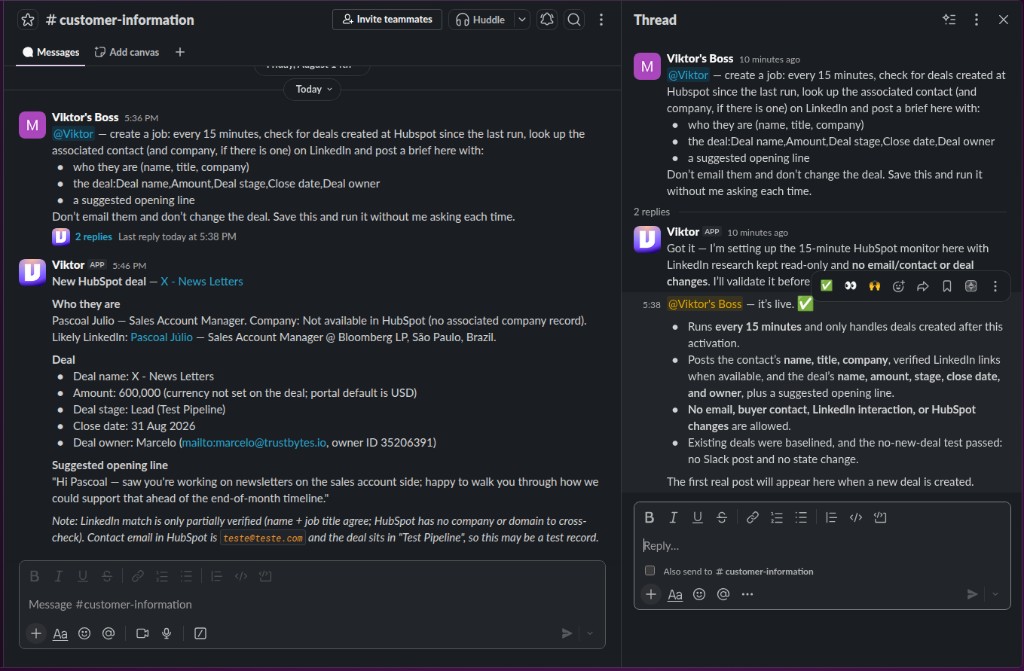Insert code block in thread reply
The image size is (1024, 671).
click(x=880, y=517)
